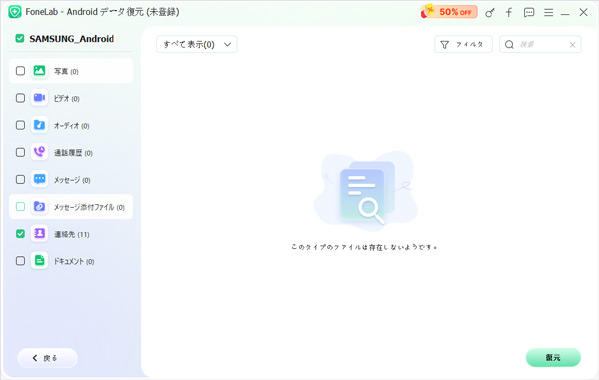Click the メッセージ messages icon

[x=39, y=179]
